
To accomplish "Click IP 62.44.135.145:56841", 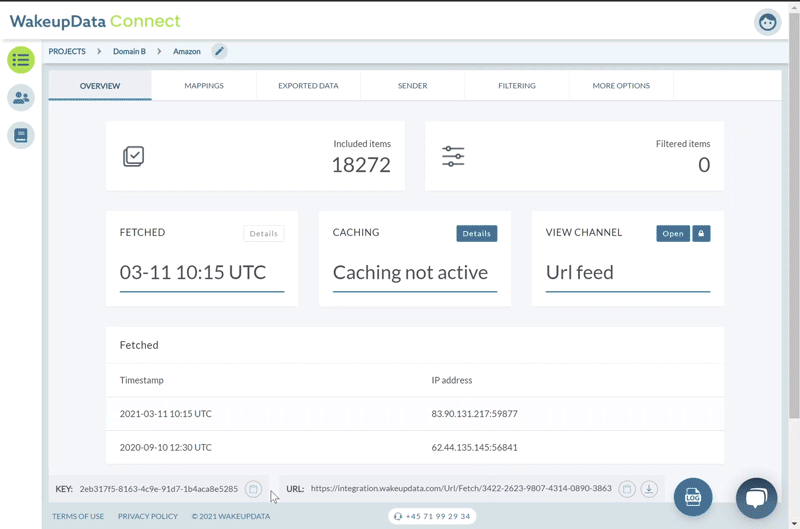I will coord(474,447).
